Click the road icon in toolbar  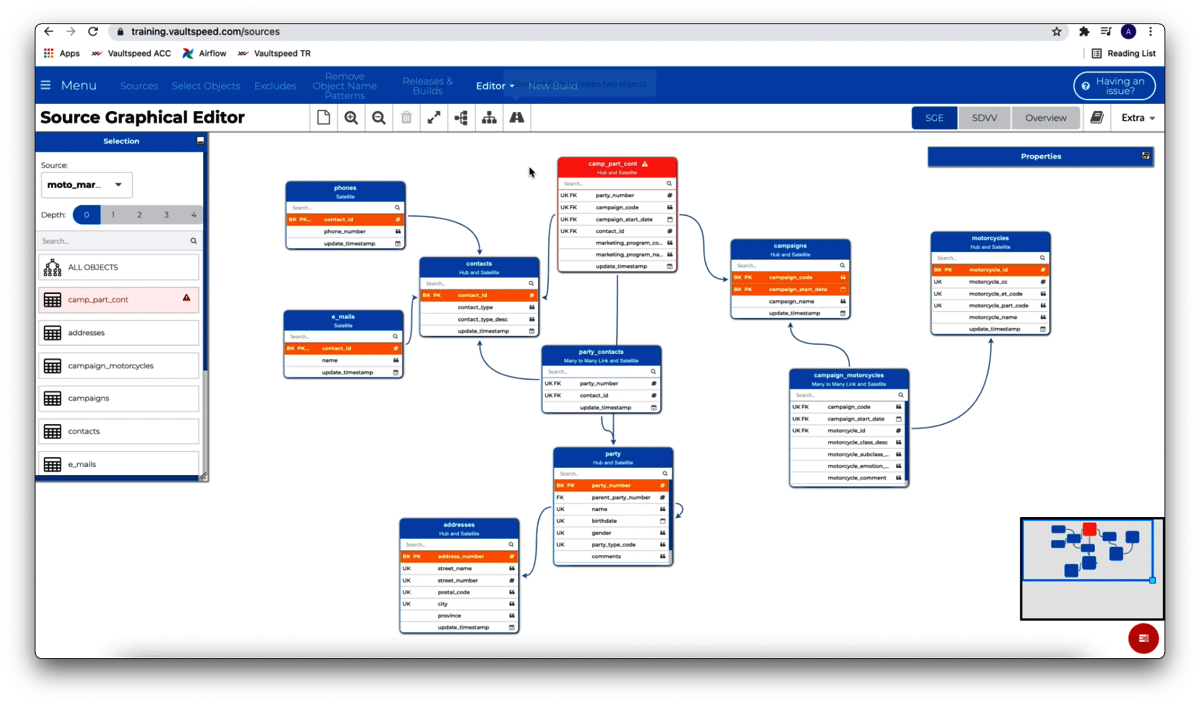point(517,118)
